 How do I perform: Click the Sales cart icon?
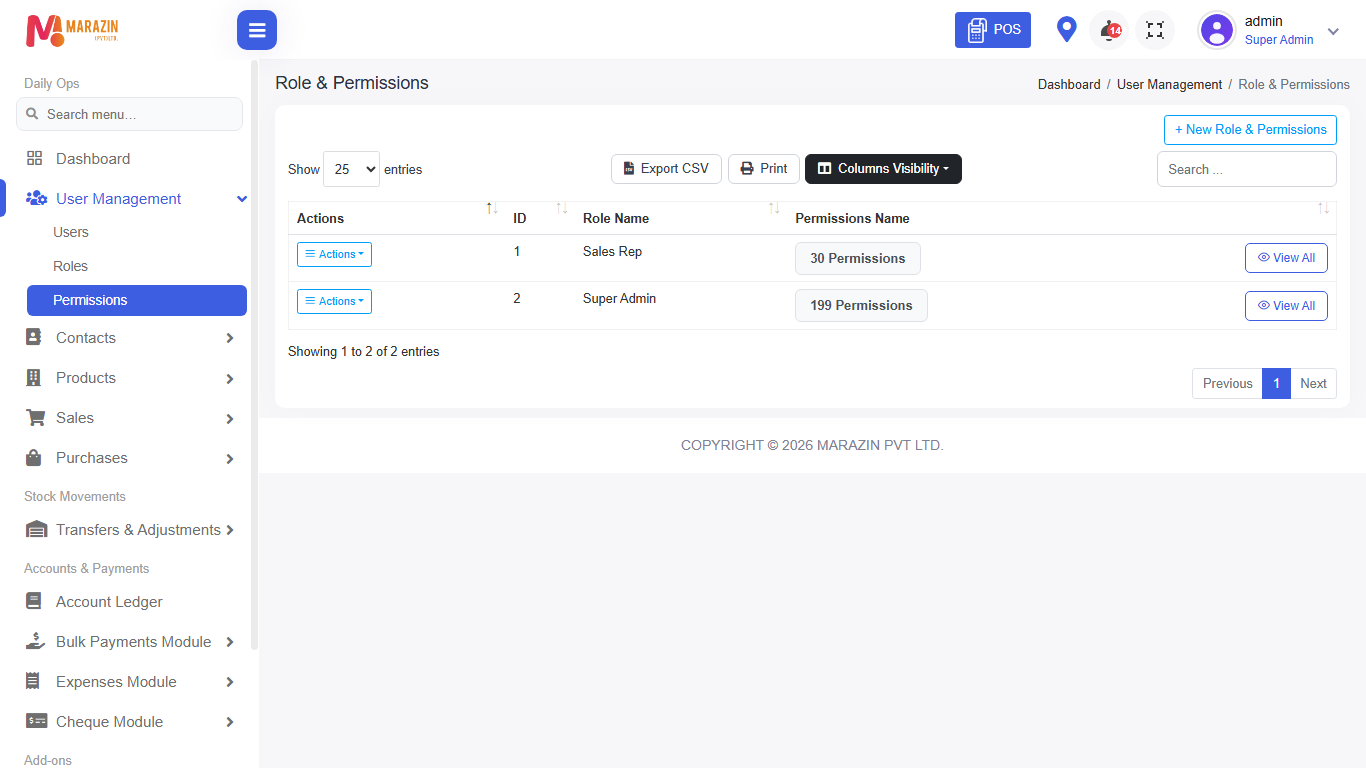[x=35, y=418]
